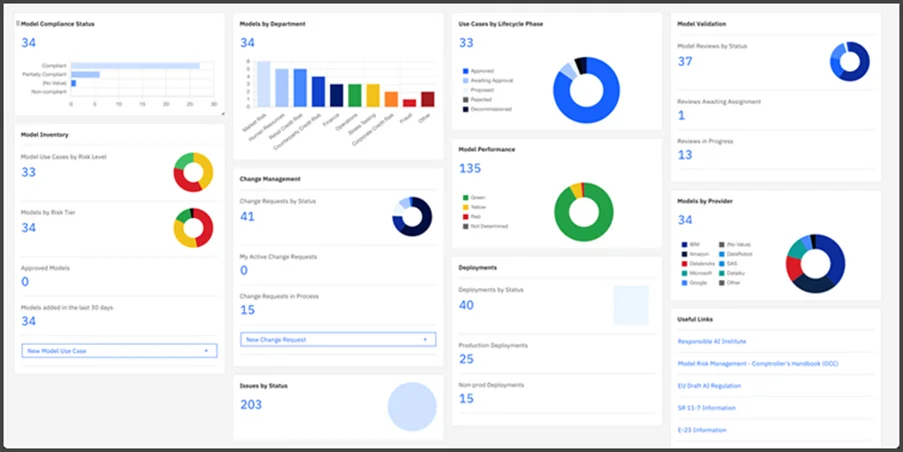Click the 34 Models by Department count
This screenshot has height=452, width=903.
coord(247,43)
